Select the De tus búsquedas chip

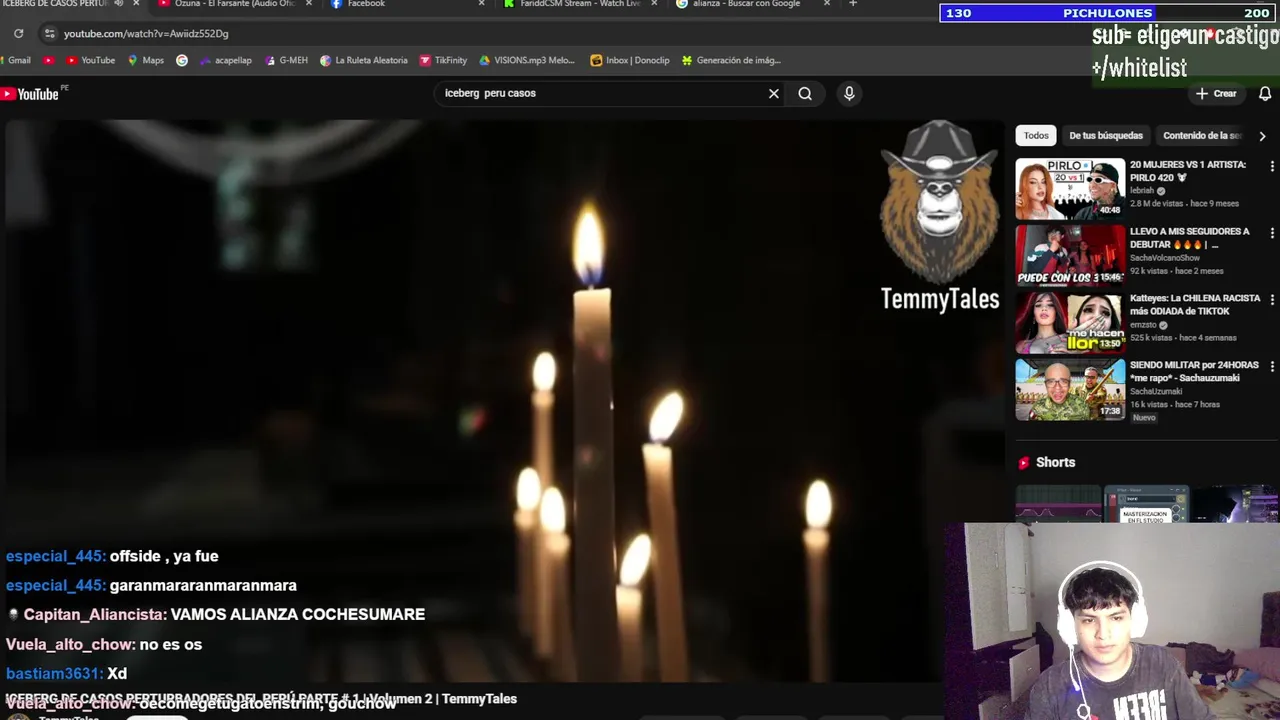[x=1106, y=135]
